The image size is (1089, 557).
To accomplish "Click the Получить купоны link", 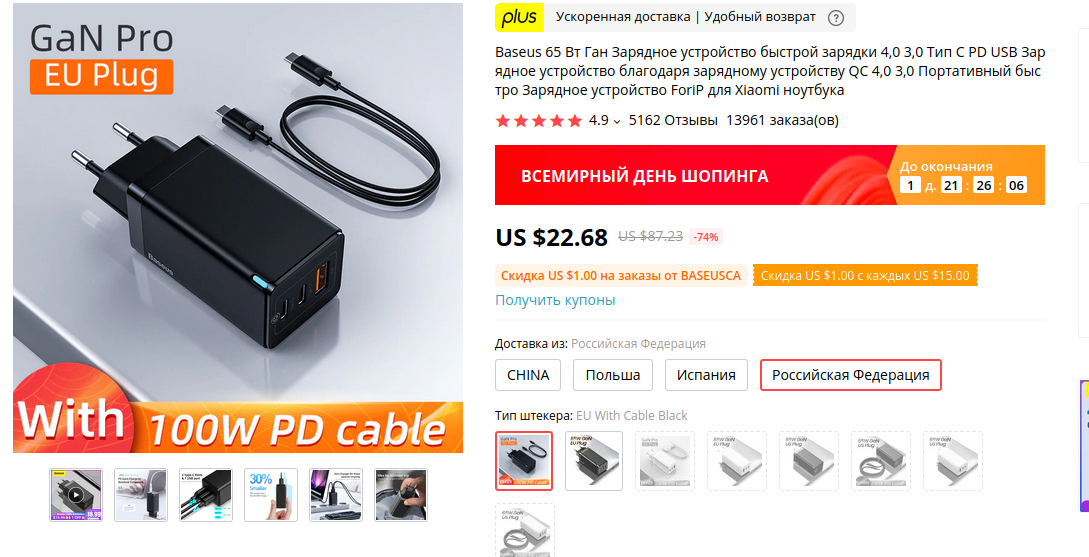I will [555, 300].
